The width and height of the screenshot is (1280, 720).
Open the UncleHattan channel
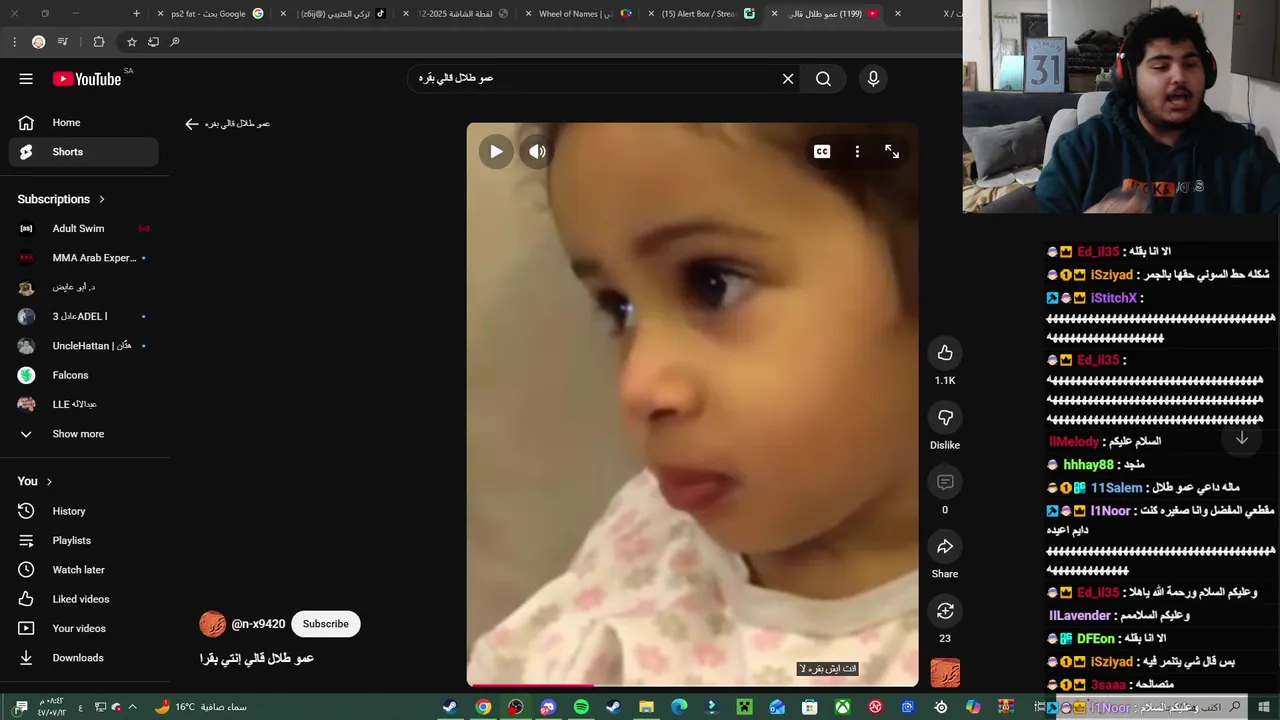pyautogui.click(x=84, y=346)
